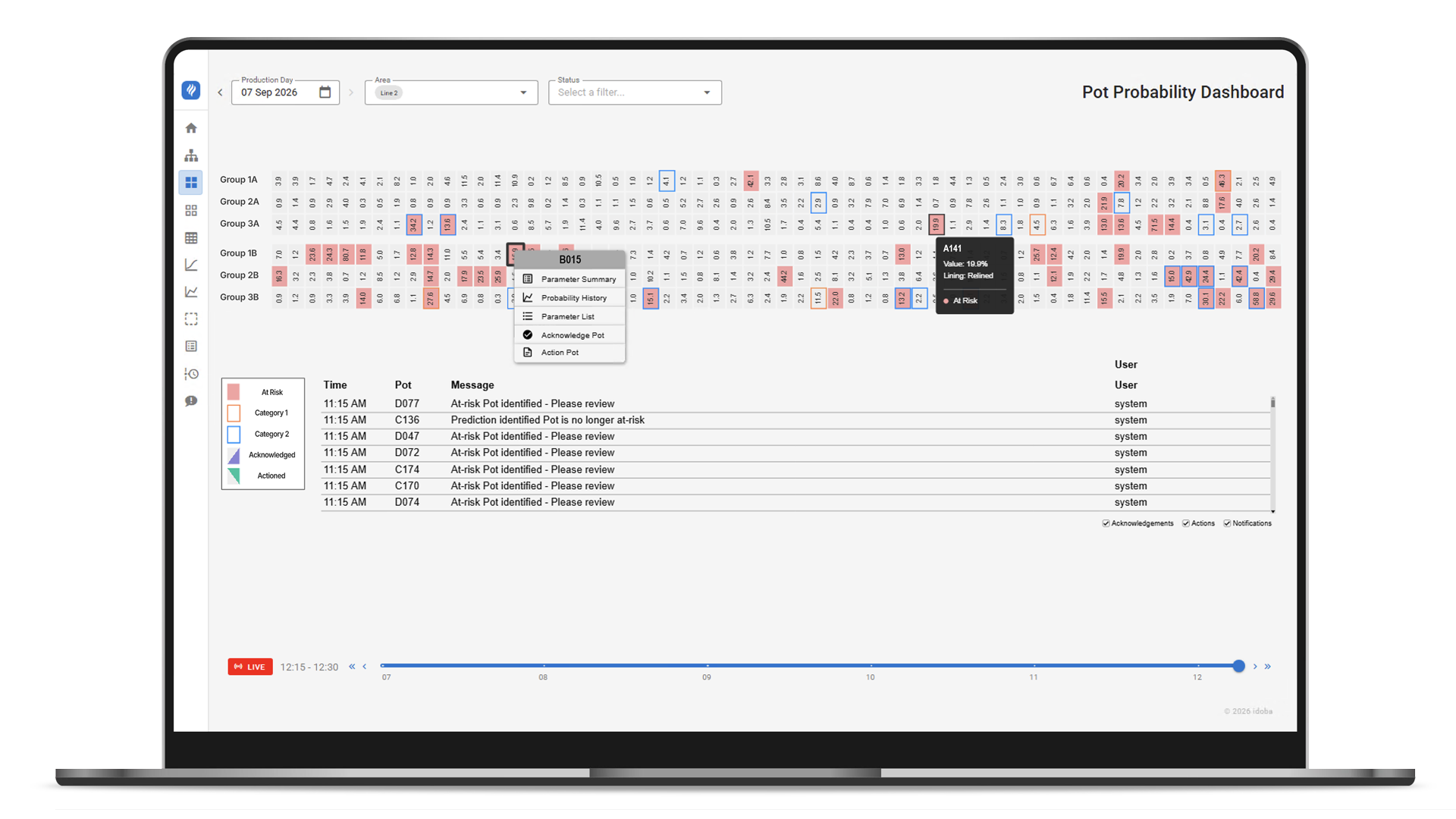Open the list report sidebar icon
The height and width of the screenshot is (819, 1456).
pyautogui.click(x=191, y=347)
